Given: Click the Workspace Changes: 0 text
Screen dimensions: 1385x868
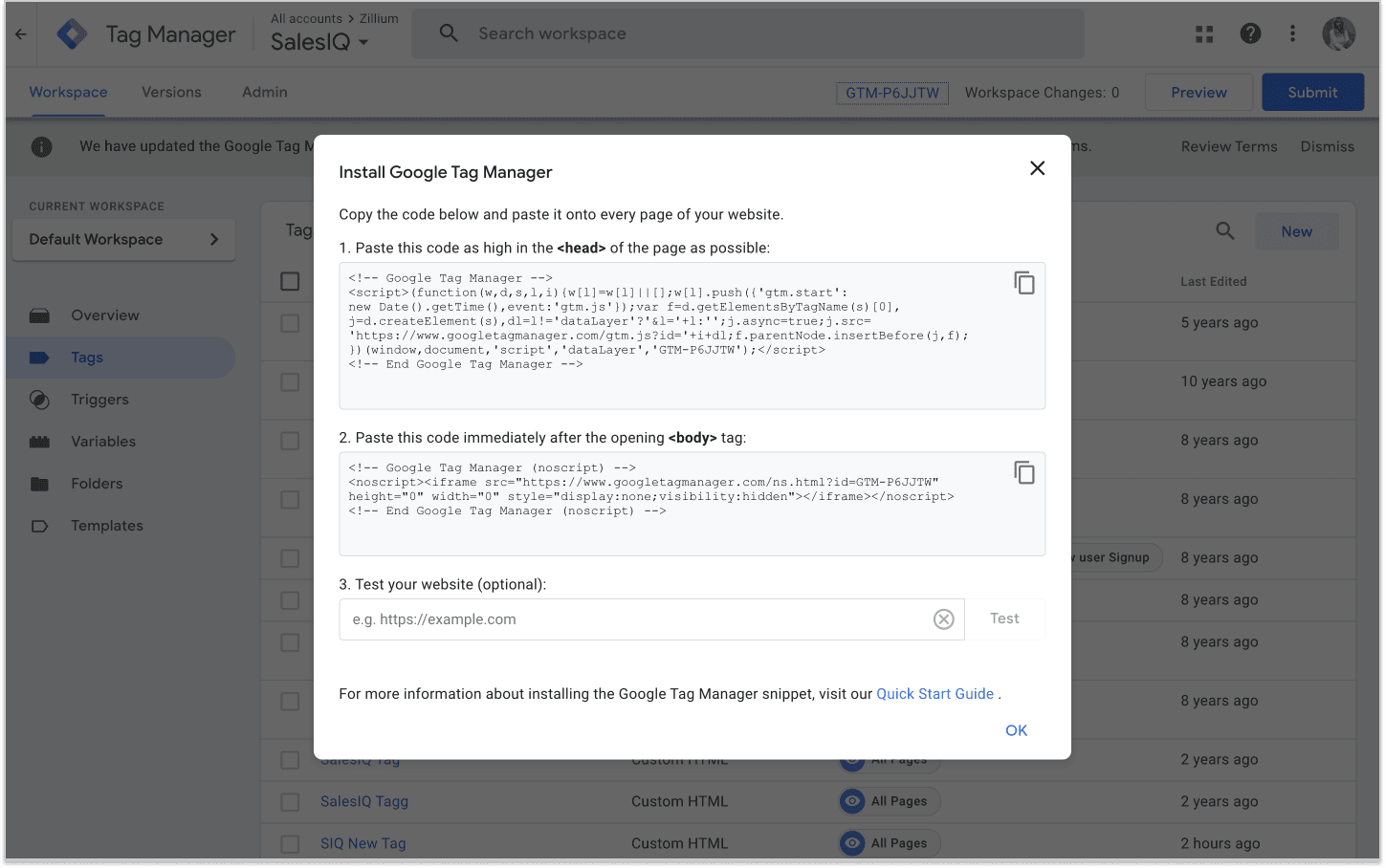Looking at the screenshot, I should [x=1042, y=93].
